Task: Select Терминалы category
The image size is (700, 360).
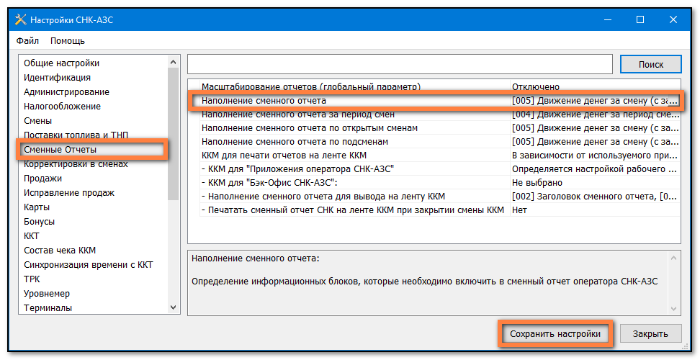Action: pos(48,308)
